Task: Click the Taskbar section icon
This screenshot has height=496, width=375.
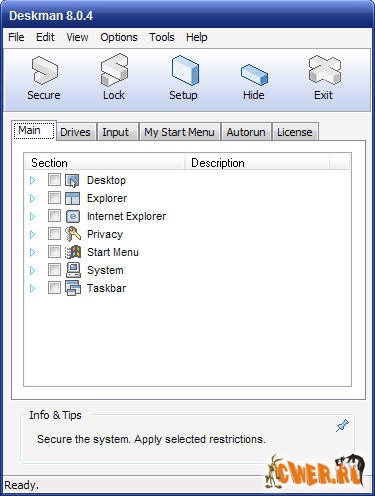Action: 73,288
